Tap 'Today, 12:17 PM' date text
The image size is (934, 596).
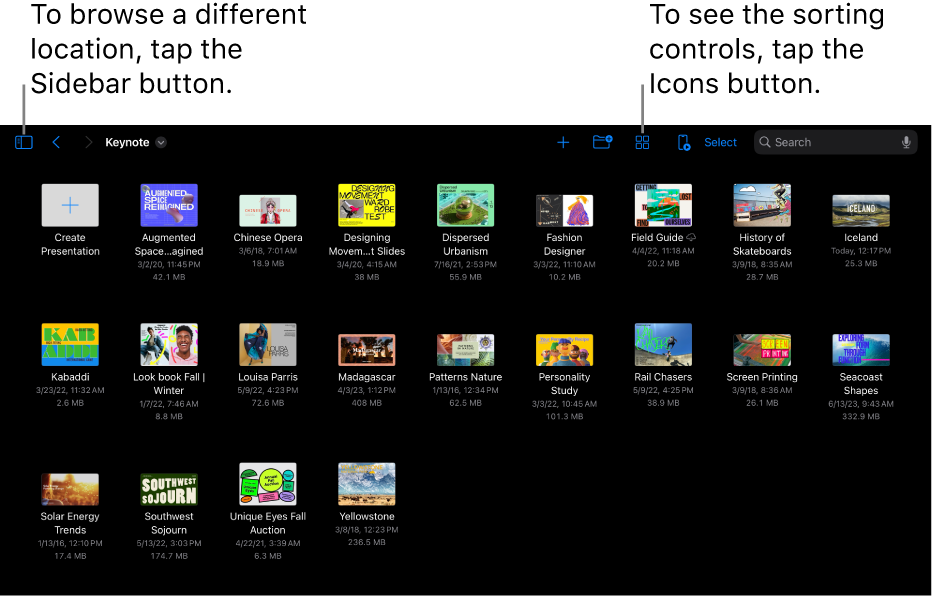[x=861, y=251]
